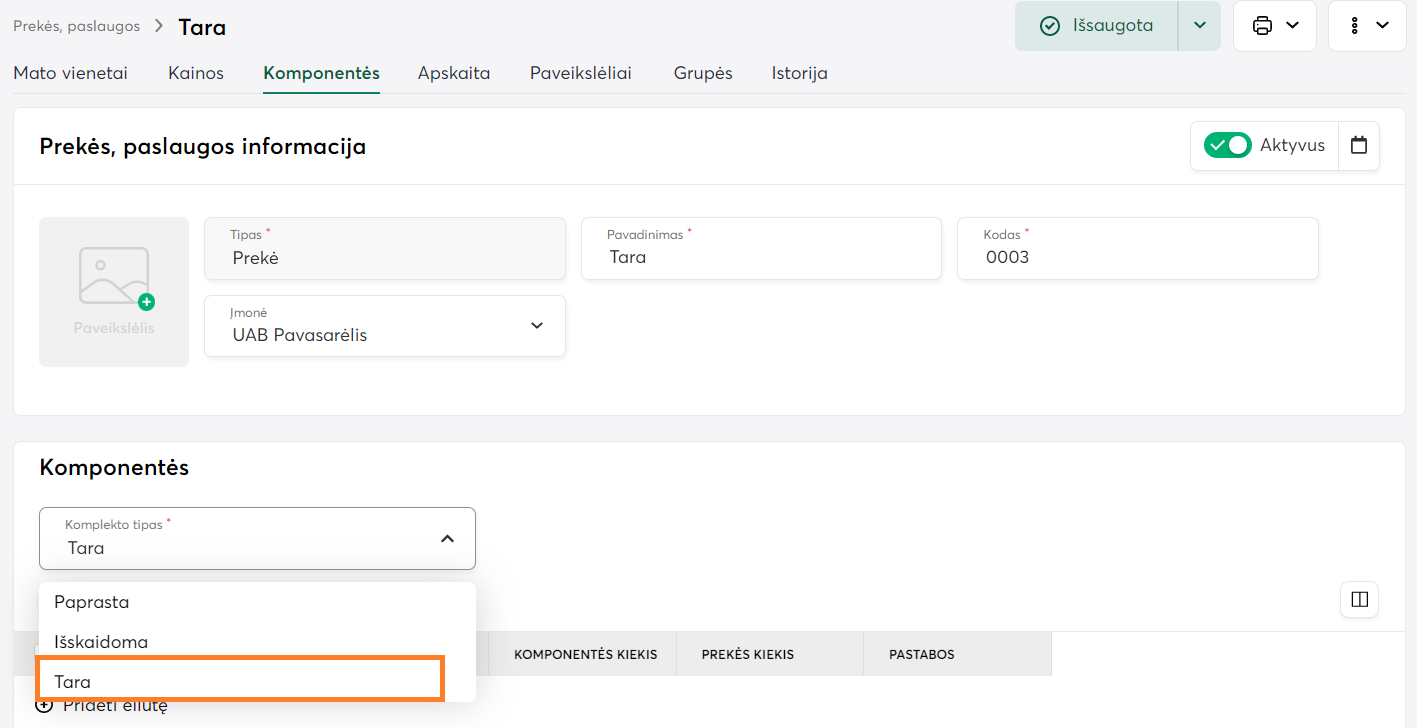This screenshot has height=728, width=1417.
Task: Click the plus icon to add row
Action: click(44, 706)
